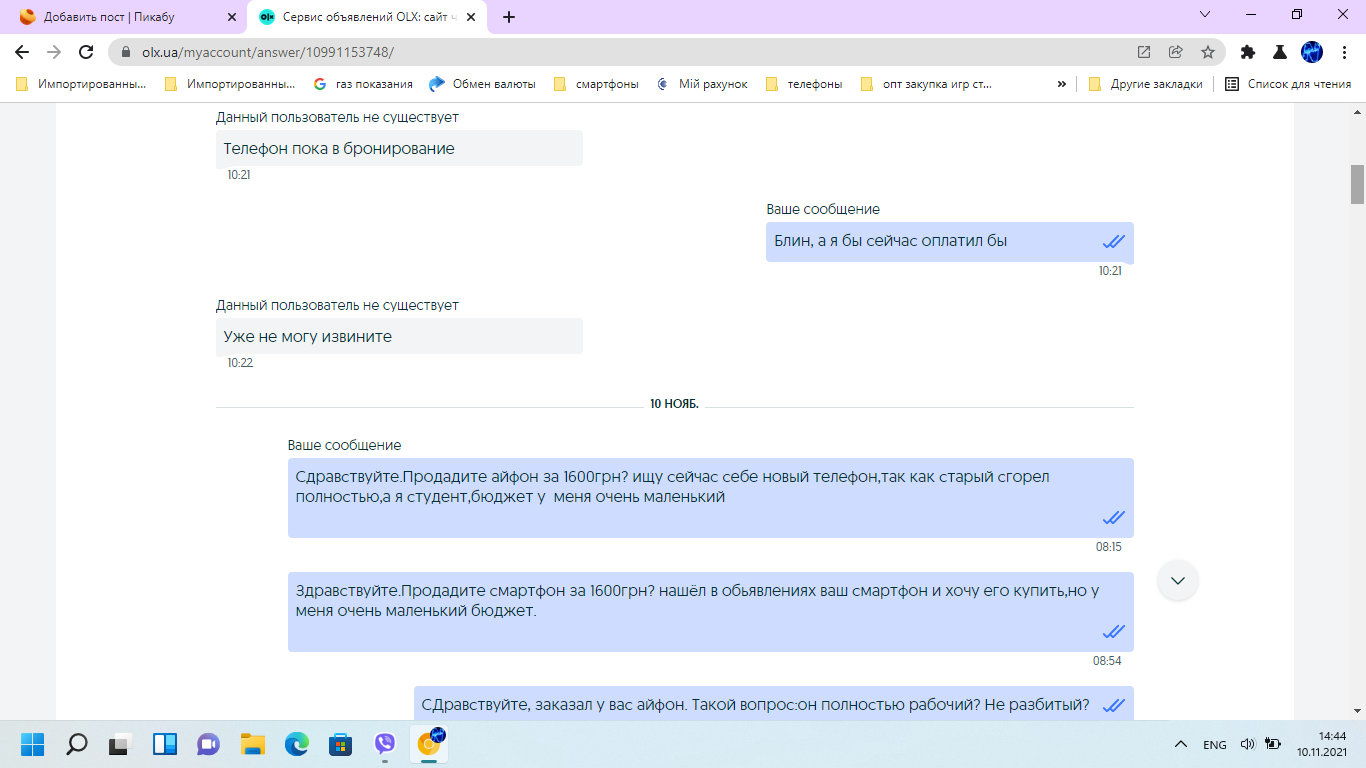Click the заказал у вас айфон message
The width and height of the screenshot is (1366, 768).
774,703
